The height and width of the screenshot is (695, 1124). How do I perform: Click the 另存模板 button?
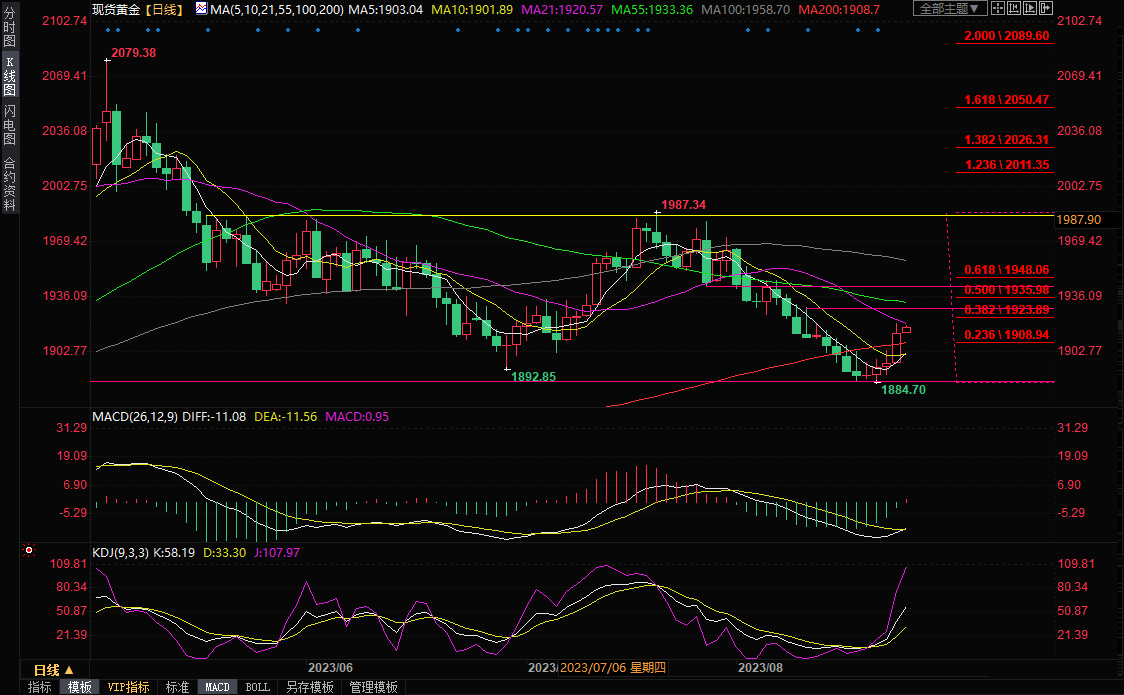[x=309, y=687]
